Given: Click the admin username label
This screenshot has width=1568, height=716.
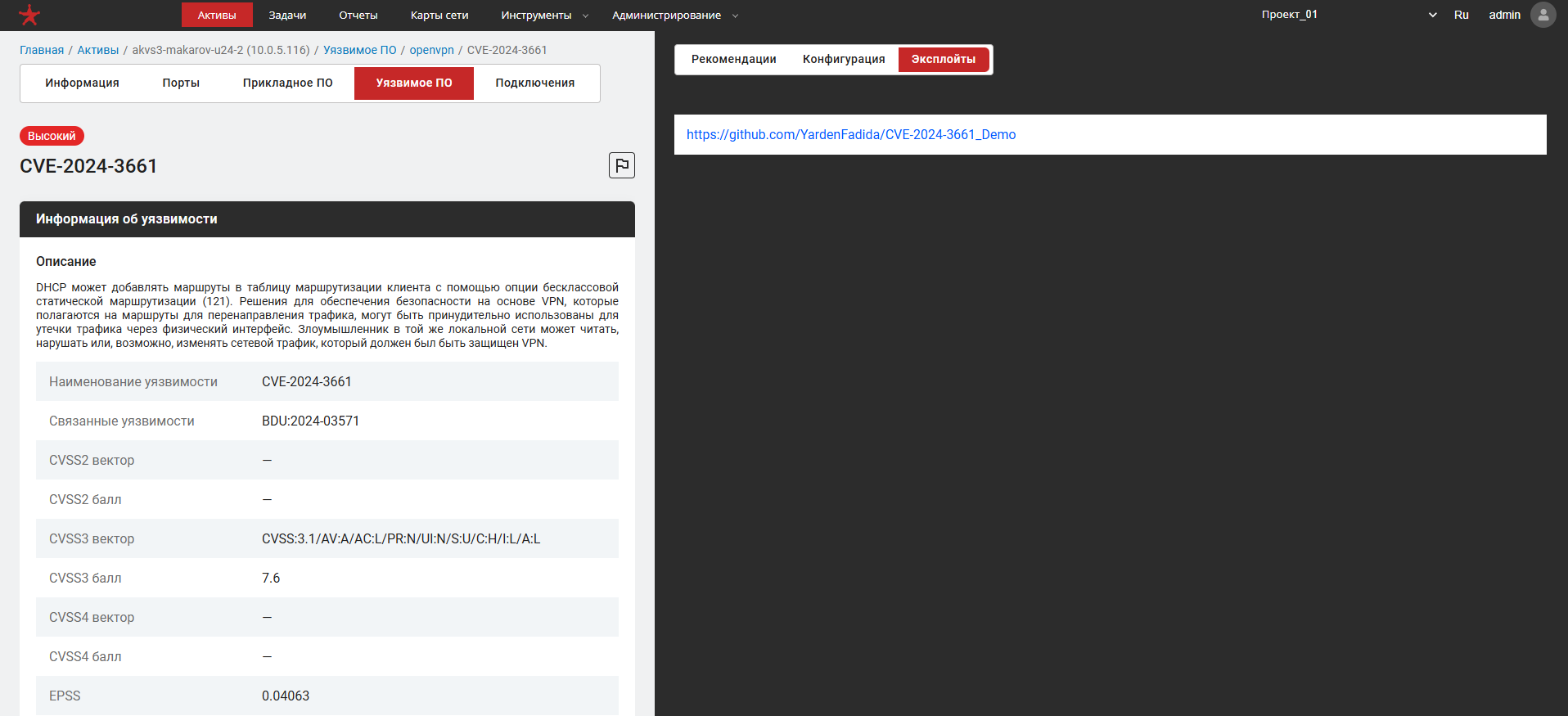Looking at the screenshot, I should [1504, 15].
